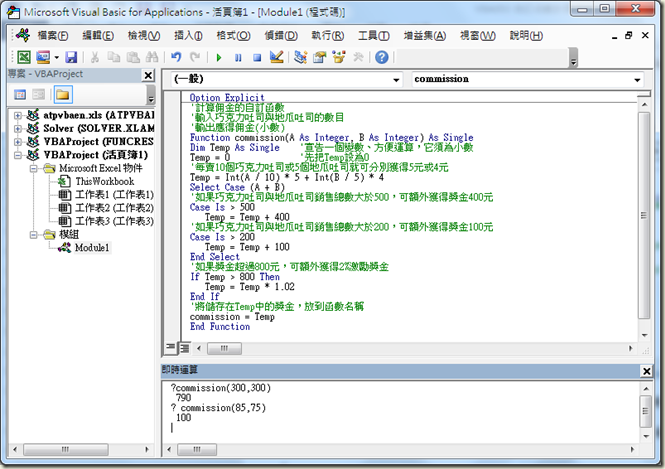Click the VBA menu bar control icon
This screenshot has width=665, height=469.
pos(23,35)
